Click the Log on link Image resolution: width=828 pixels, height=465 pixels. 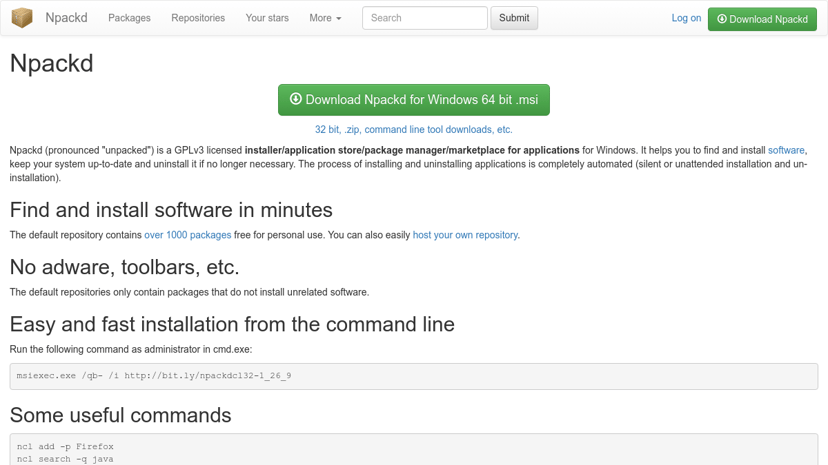click(686, 18)
